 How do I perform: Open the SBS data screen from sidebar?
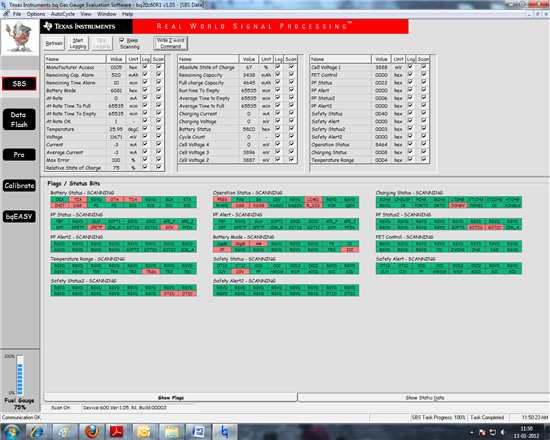point(19,84)
